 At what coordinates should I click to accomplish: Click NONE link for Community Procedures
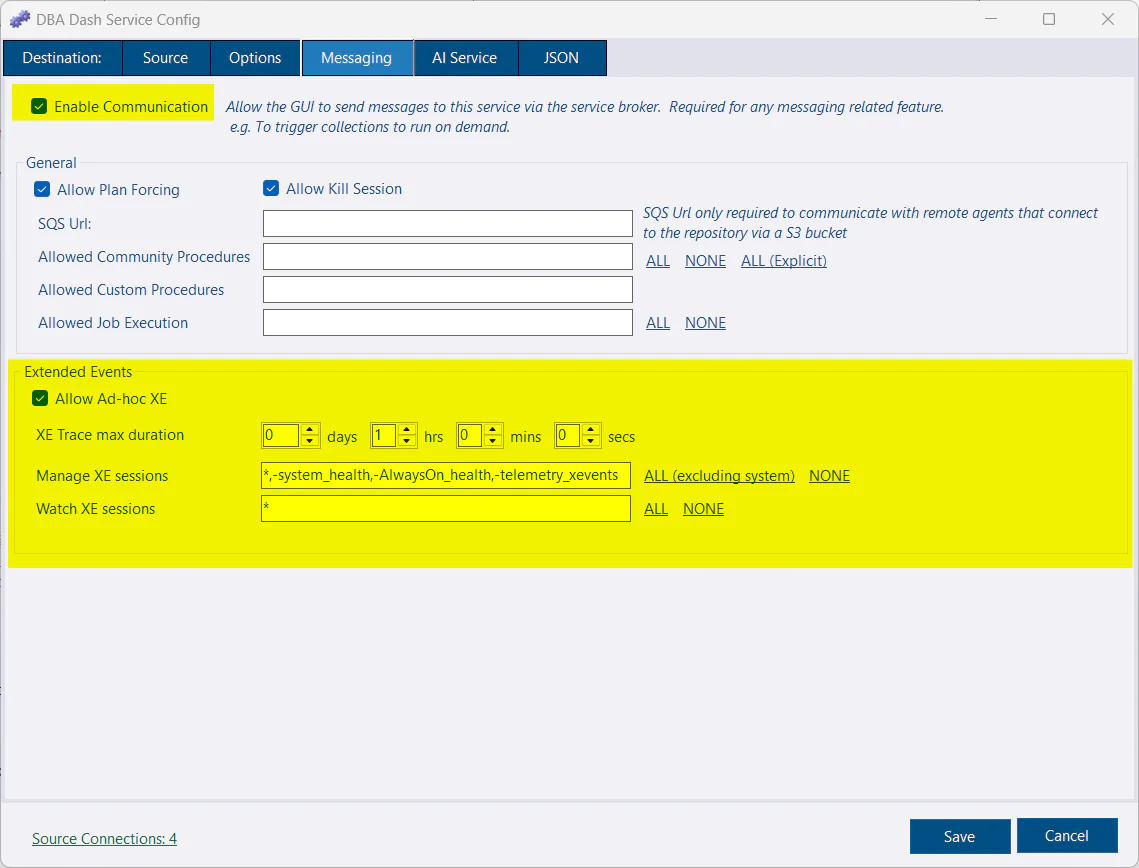[x=705, y=261]
